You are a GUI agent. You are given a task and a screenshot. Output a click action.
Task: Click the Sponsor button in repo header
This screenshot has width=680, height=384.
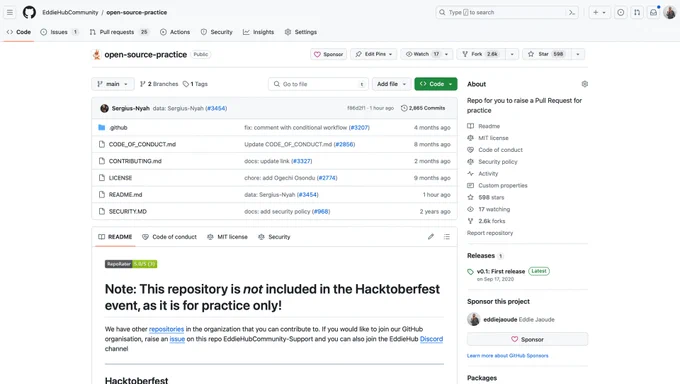(328, 54)
